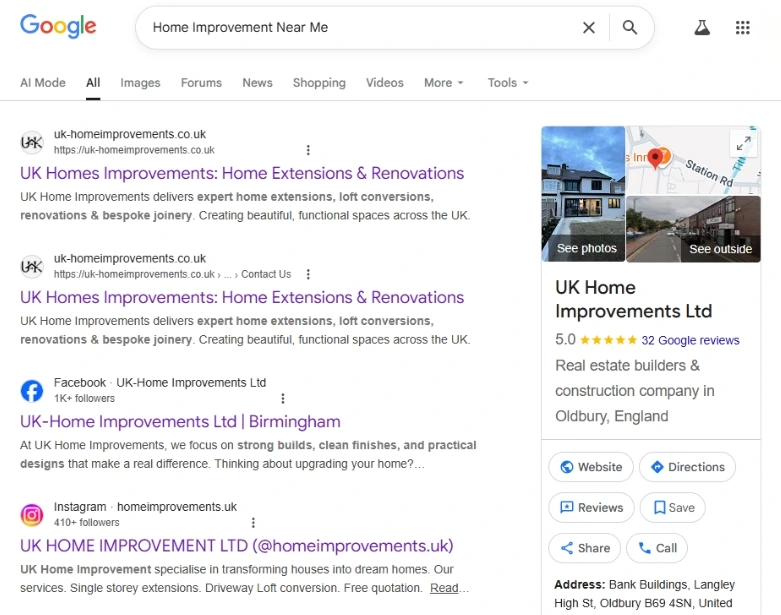Open Search Labs flask icon
The height and width of the screenshot is (615, 781).
(702, 28)
